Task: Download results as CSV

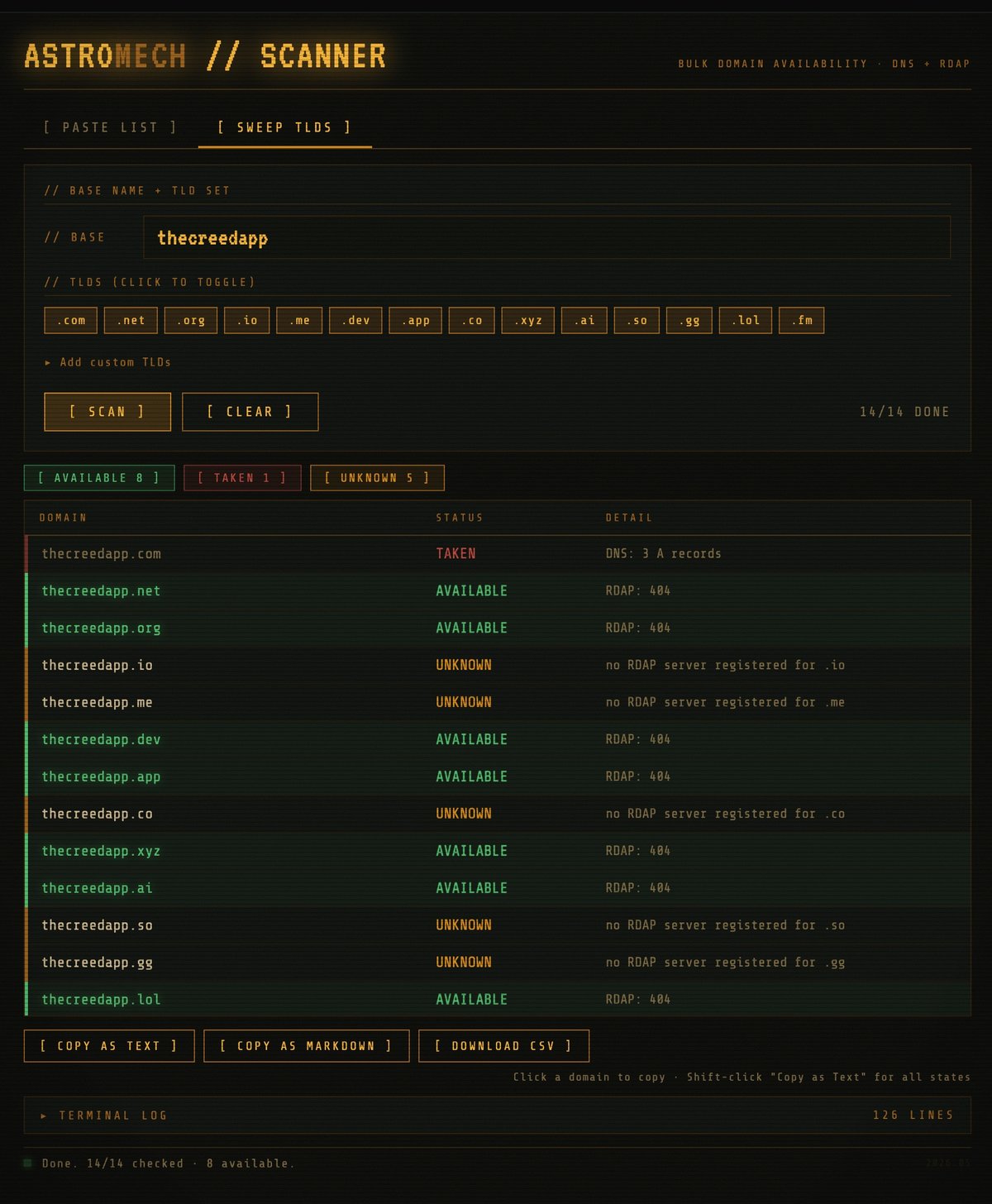Action: click(x=504, y=1046)
